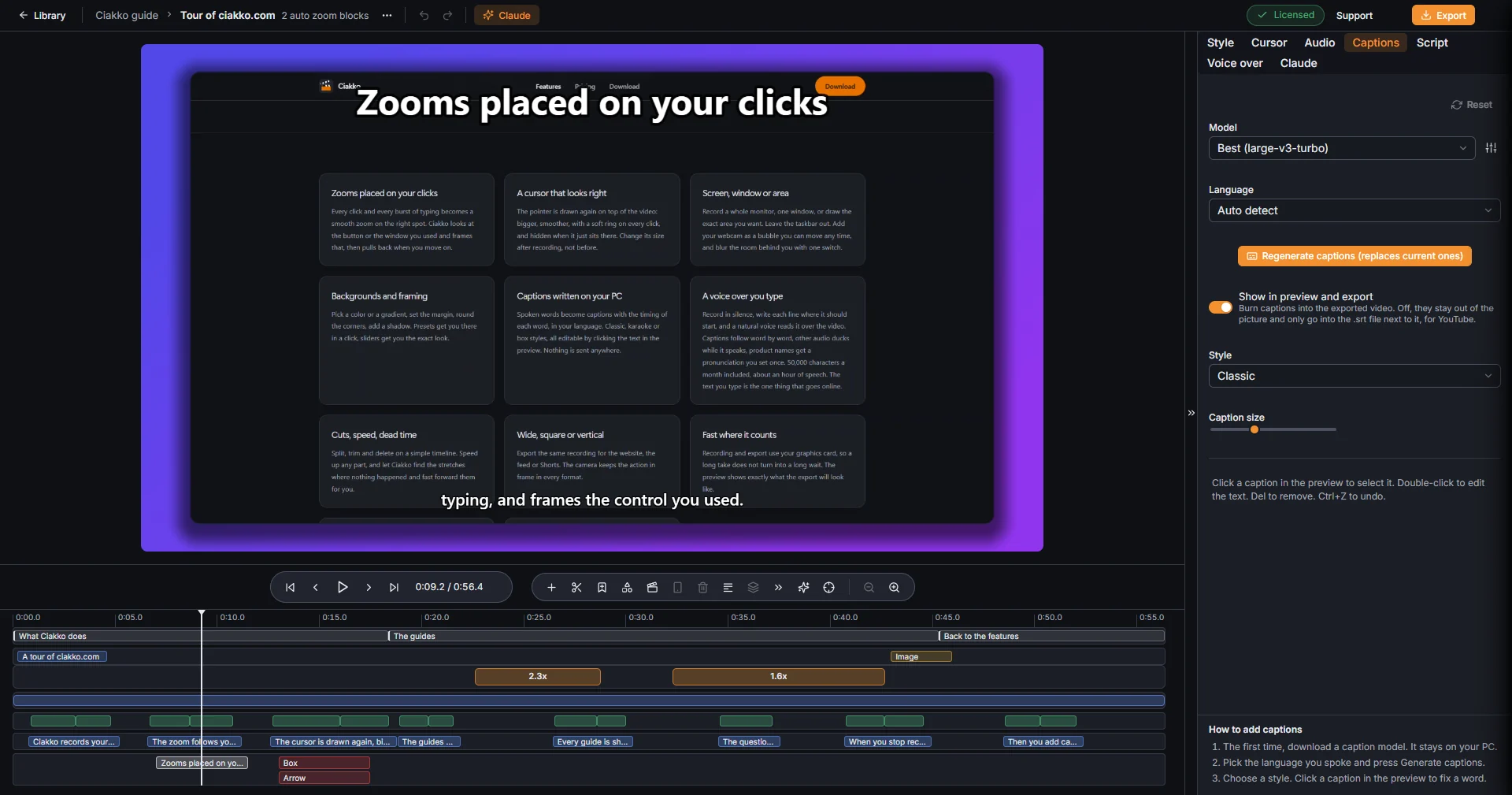Click Regenerate captions button
Viewport: 1512px width, 795px height.
1354,256
